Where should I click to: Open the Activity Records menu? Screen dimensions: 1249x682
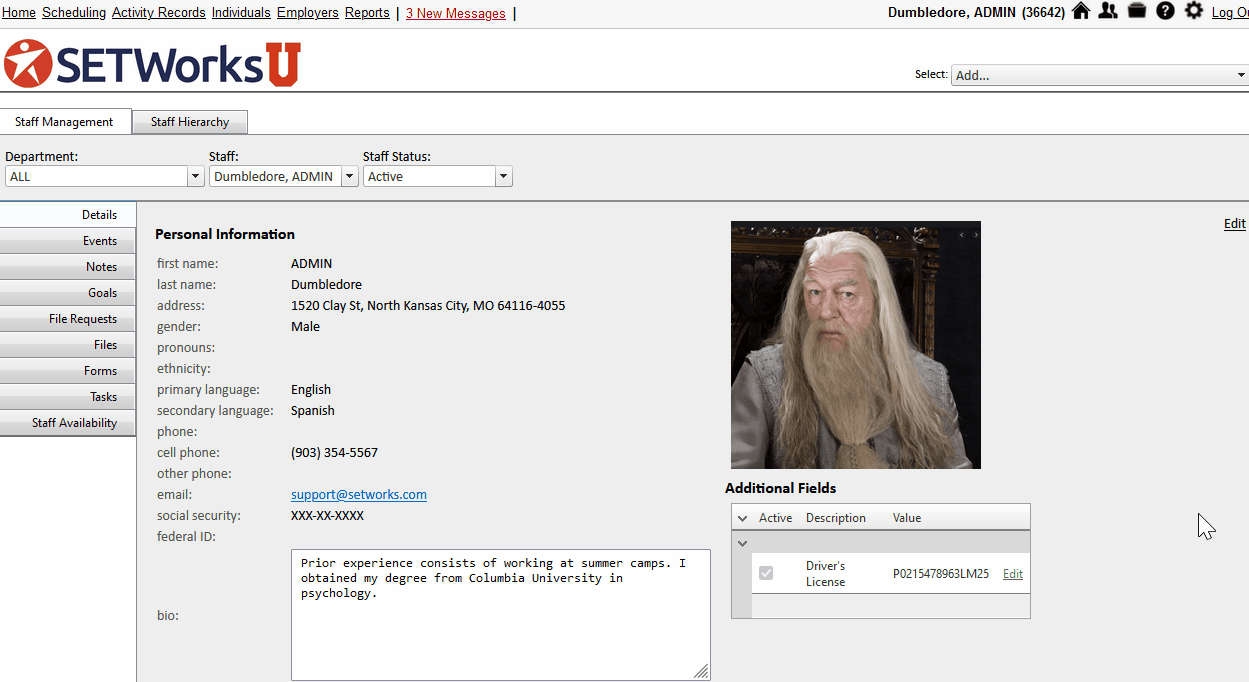tap(159, 13)
